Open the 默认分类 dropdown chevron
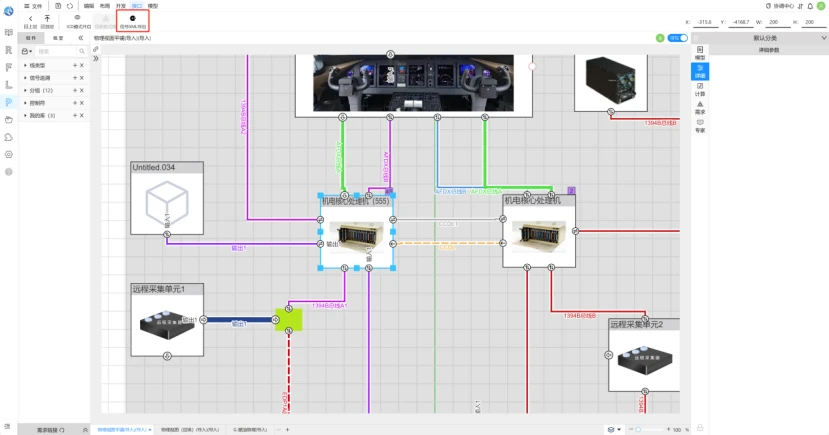 coord(824,38)
